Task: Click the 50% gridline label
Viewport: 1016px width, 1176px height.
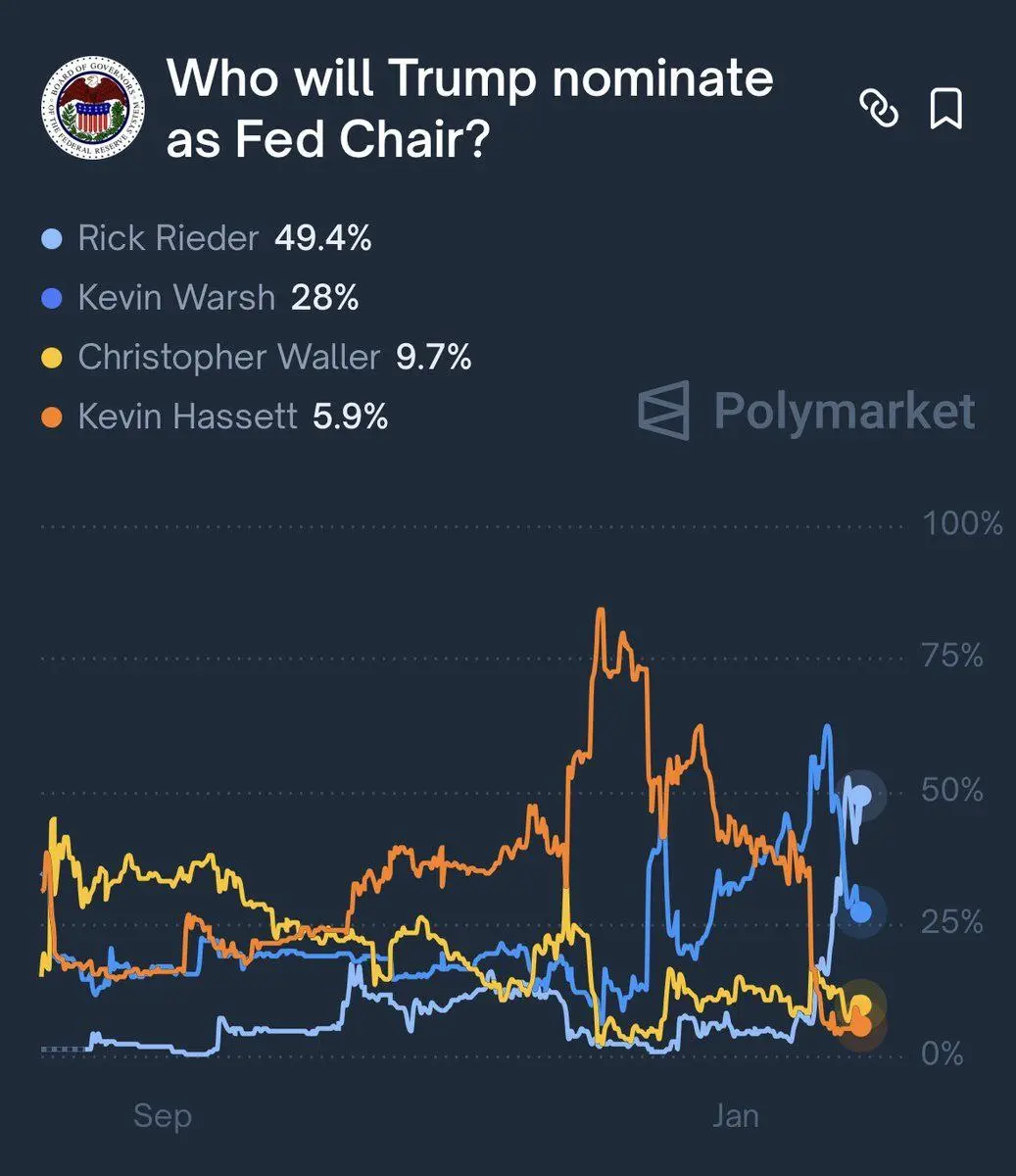Action: coord(951,790)
